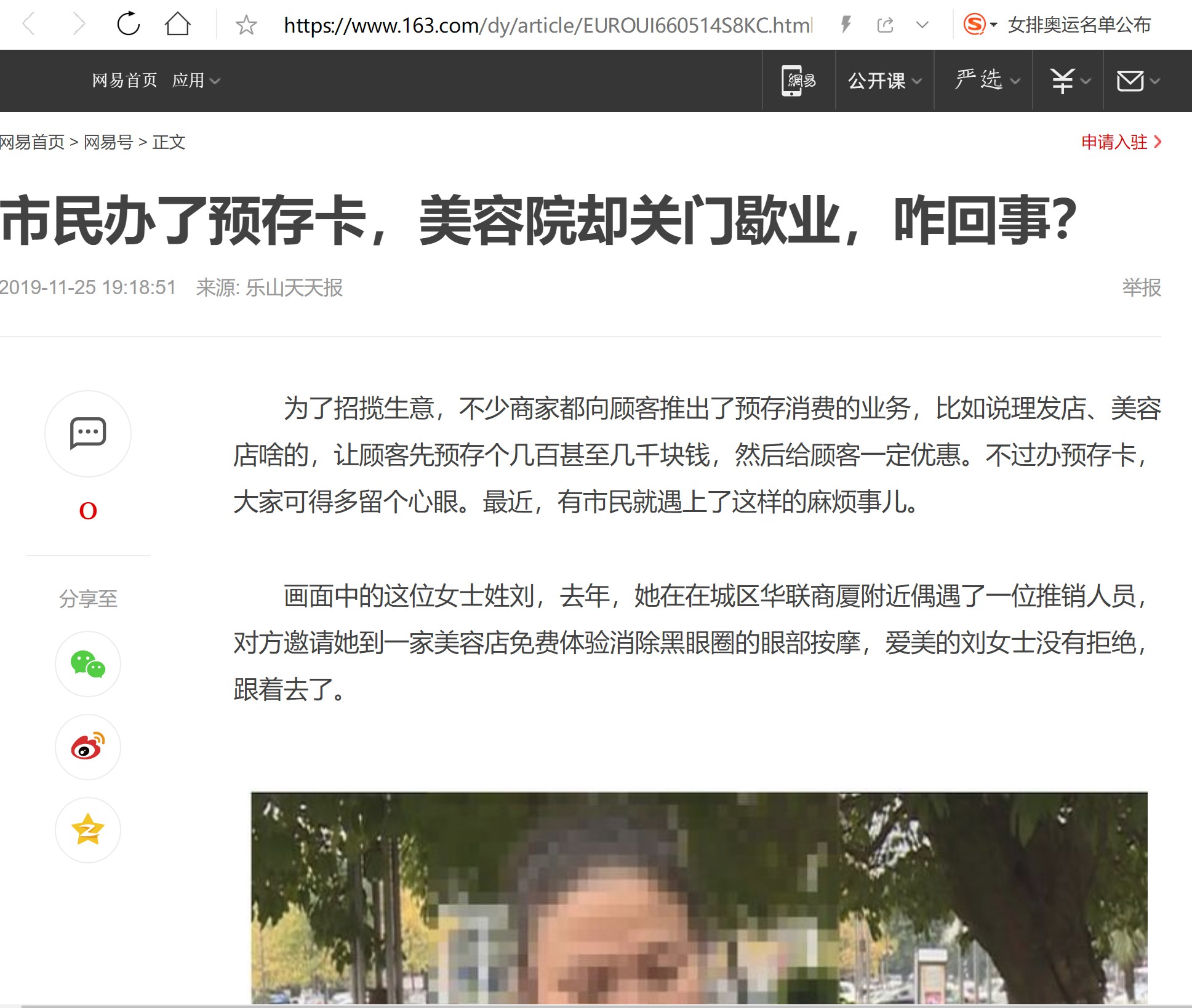Viewport: 1192px width, 1008px height.
Task: Reload the page with refresh icon
Action: [x=129, y=24]
